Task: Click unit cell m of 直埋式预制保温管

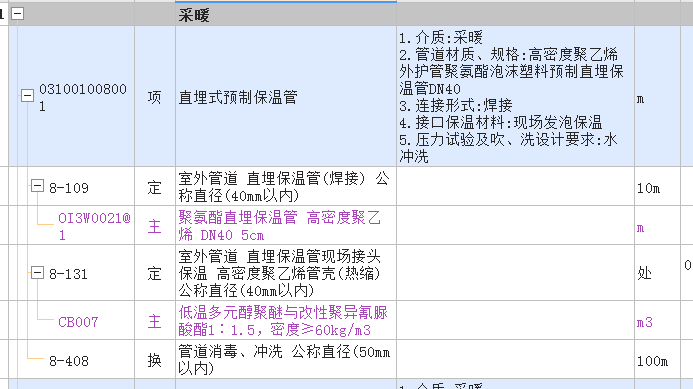Action: pyautogui.click(x=657, y=96)
